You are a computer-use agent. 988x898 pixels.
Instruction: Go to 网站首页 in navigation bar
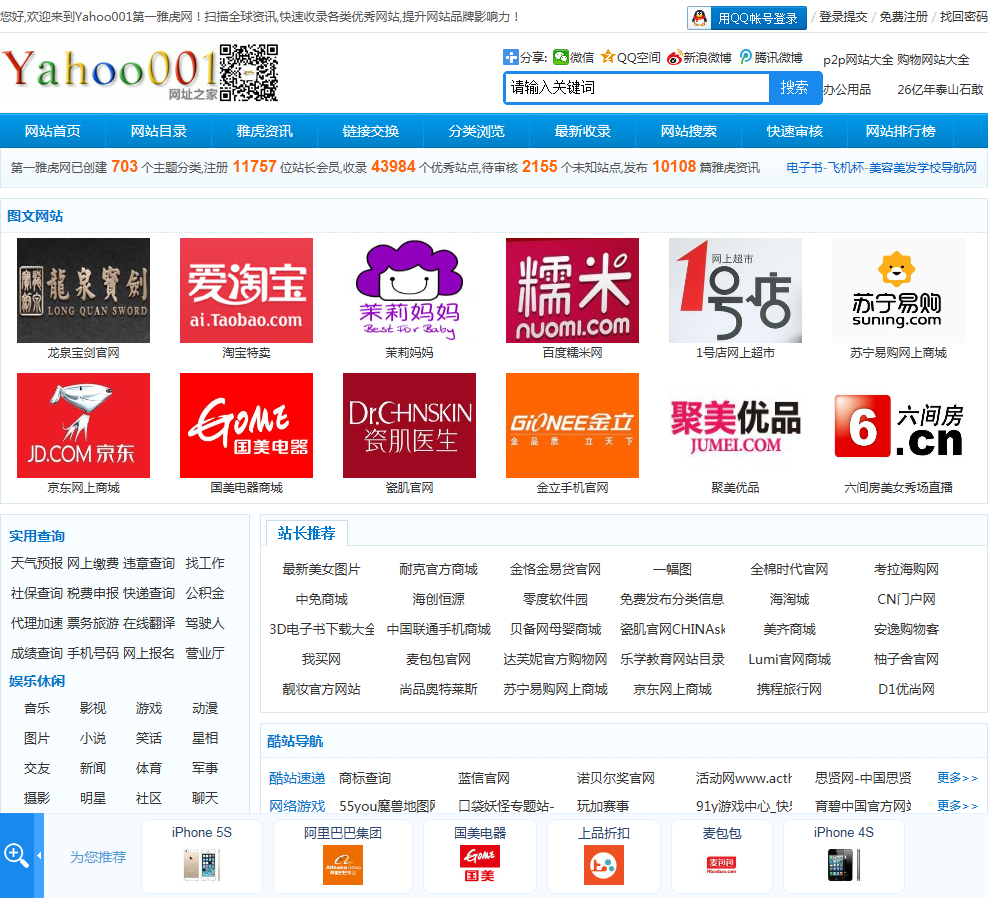click(53, 131)
